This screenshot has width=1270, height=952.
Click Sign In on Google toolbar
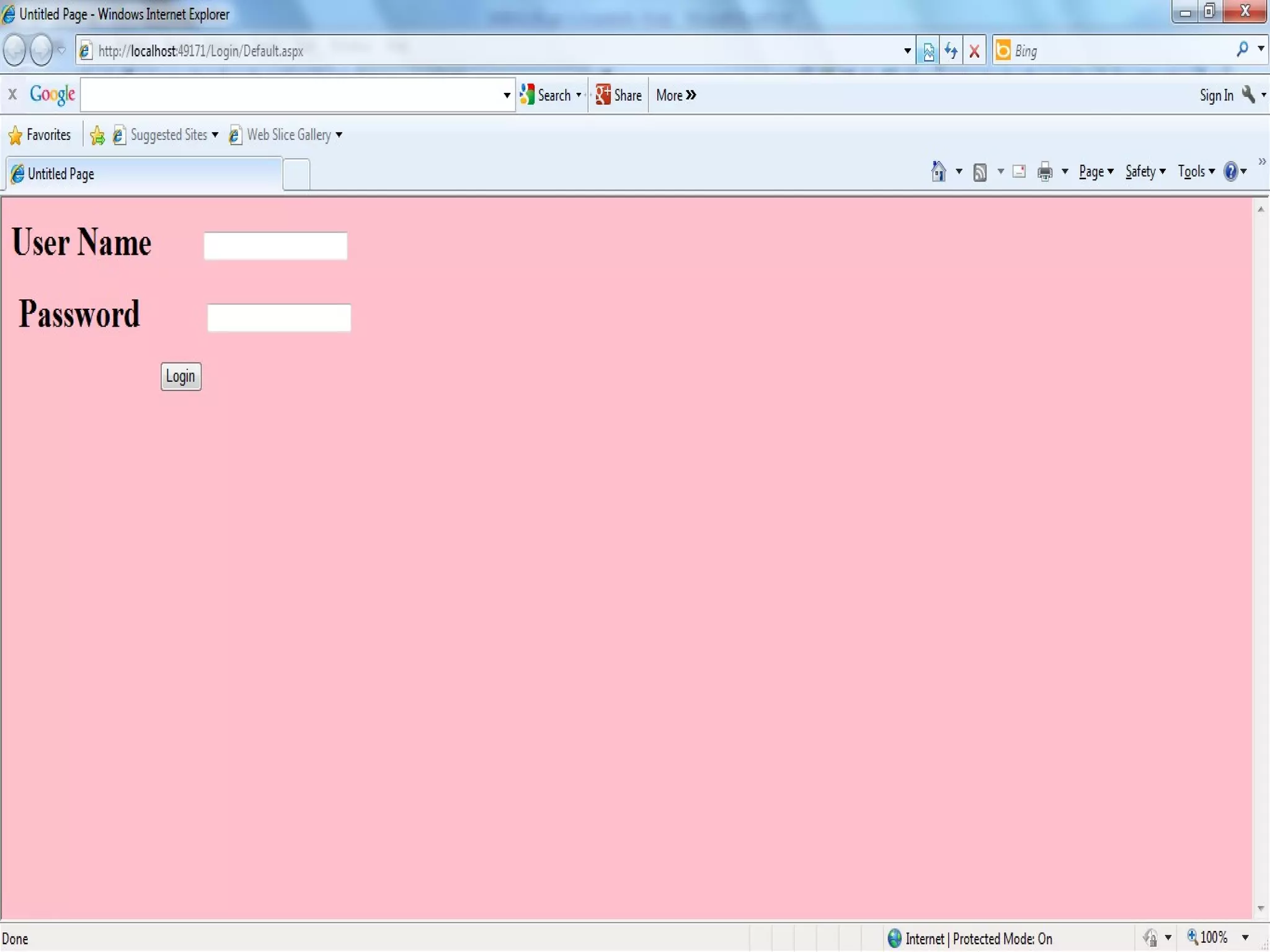click(x=1216, y=95)
